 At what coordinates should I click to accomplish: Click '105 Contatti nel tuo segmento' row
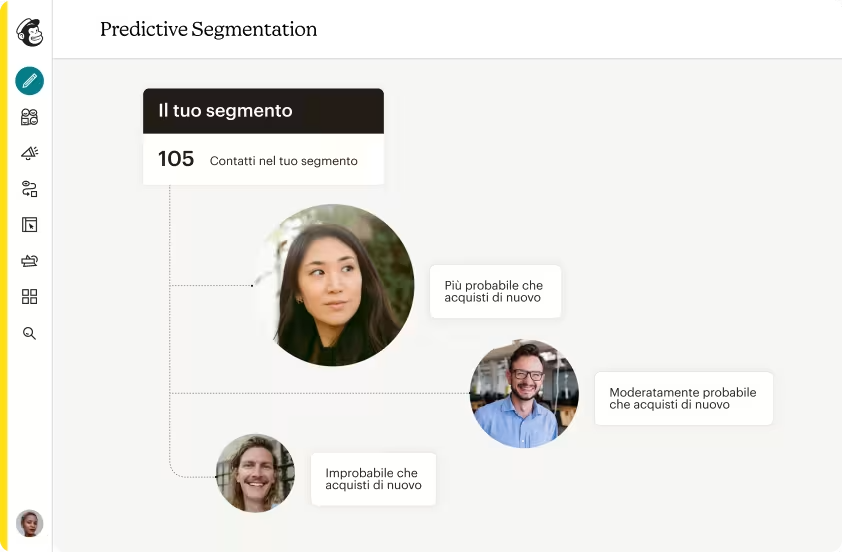click(x=263, y=160)
